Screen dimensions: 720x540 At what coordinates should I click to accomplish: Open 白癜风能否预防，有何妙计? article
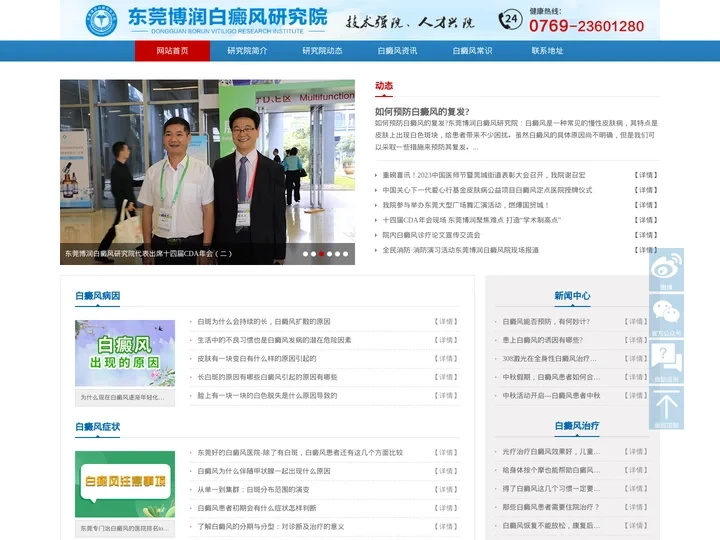click(x=546, y=321)
